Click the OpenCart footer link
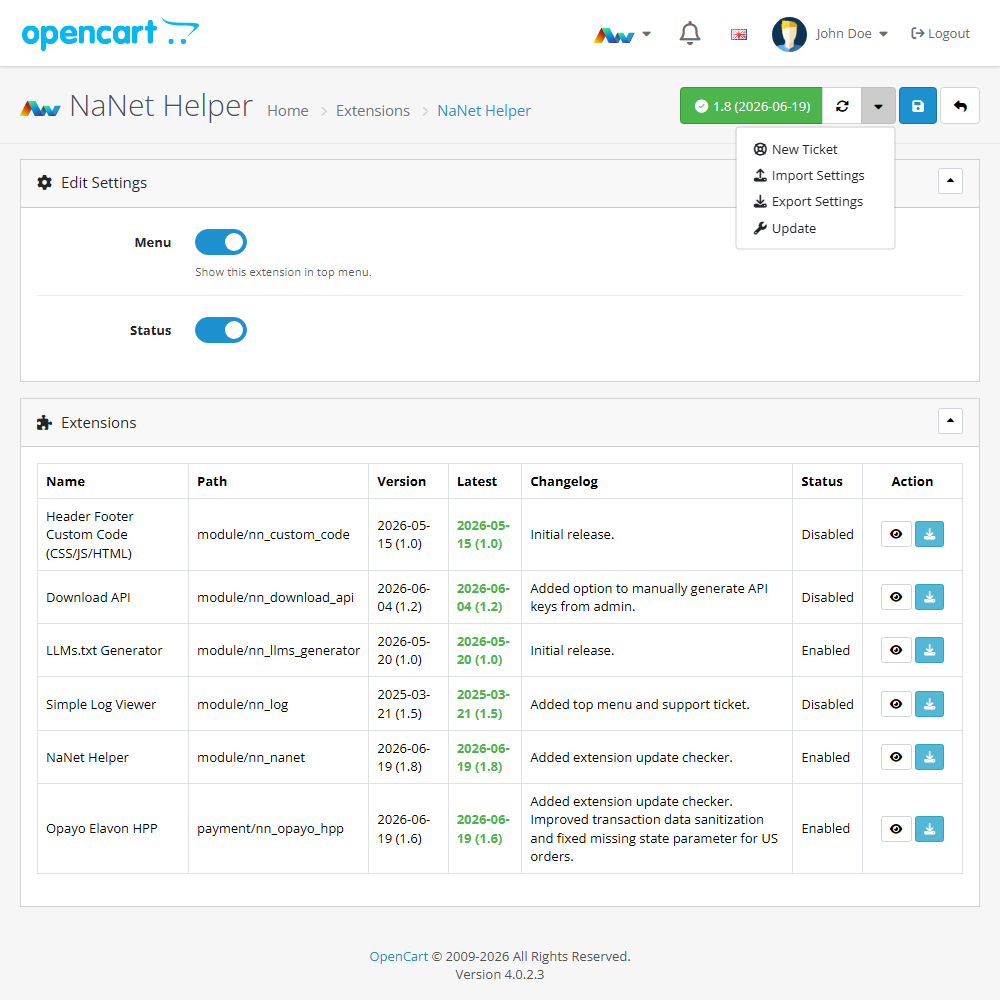 tap(399, 957)
